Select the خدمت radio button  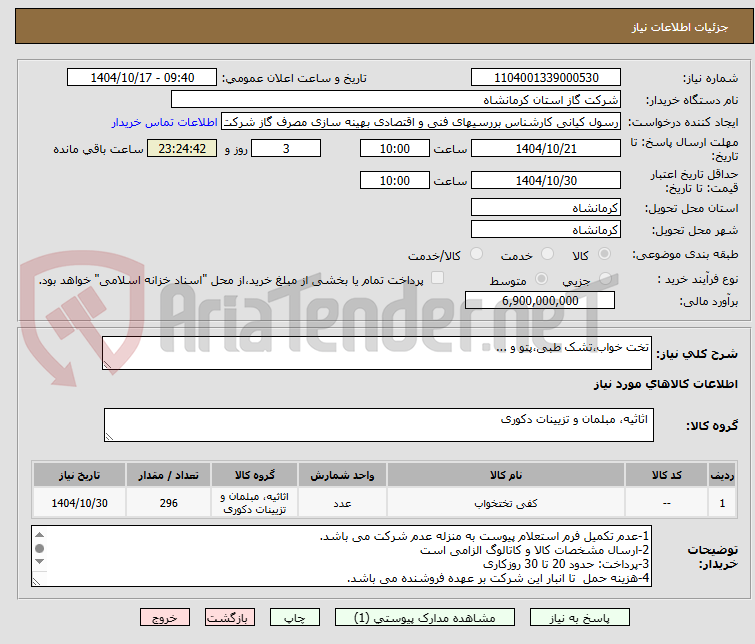point(547,254)
